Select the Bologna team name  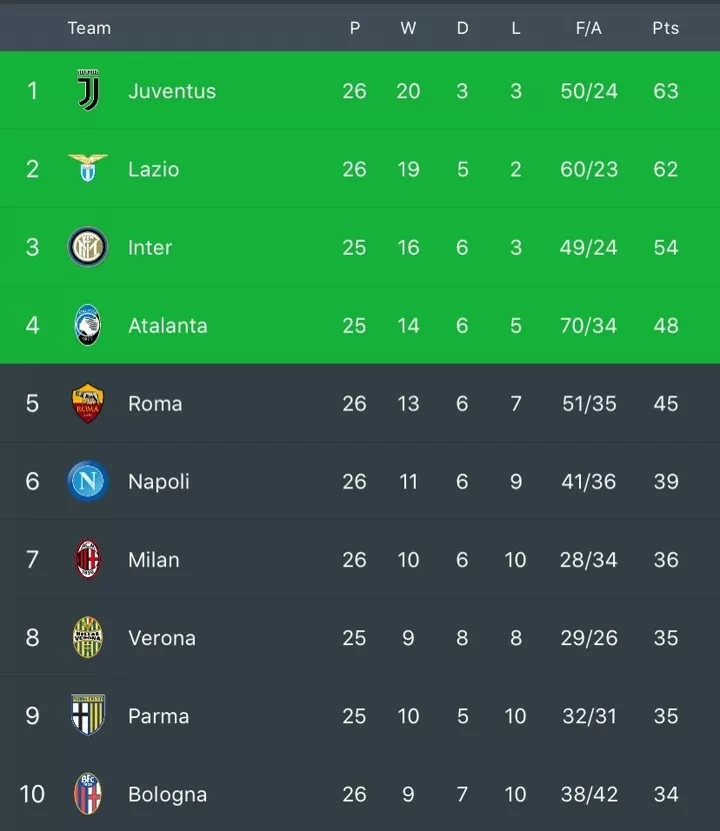coord(167,794)
